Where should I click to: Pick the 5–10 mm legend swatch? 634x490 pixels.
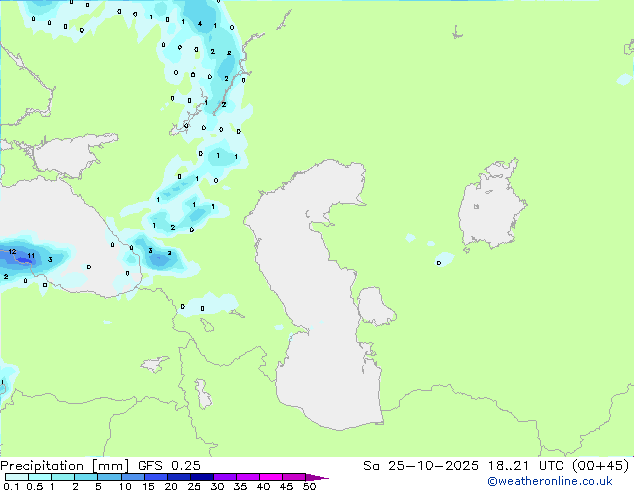coord(109,477)
